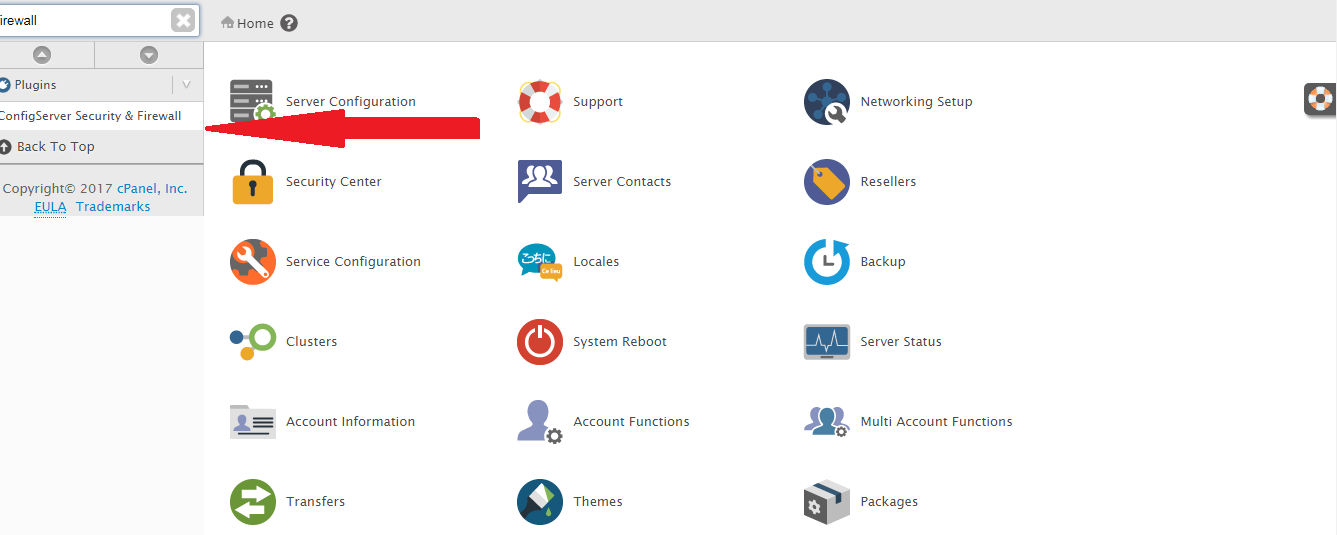Click the Server Configuration text label
The image size is (1337, 535).
coord(351,102)
